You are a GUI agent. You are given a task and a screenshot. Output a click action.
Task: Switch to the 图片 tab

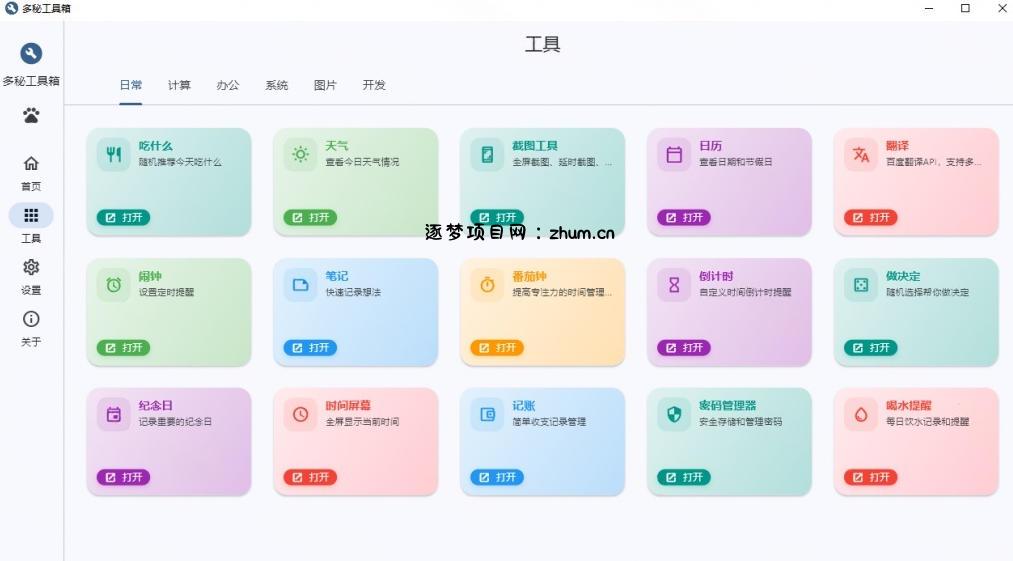coord(325,85)
